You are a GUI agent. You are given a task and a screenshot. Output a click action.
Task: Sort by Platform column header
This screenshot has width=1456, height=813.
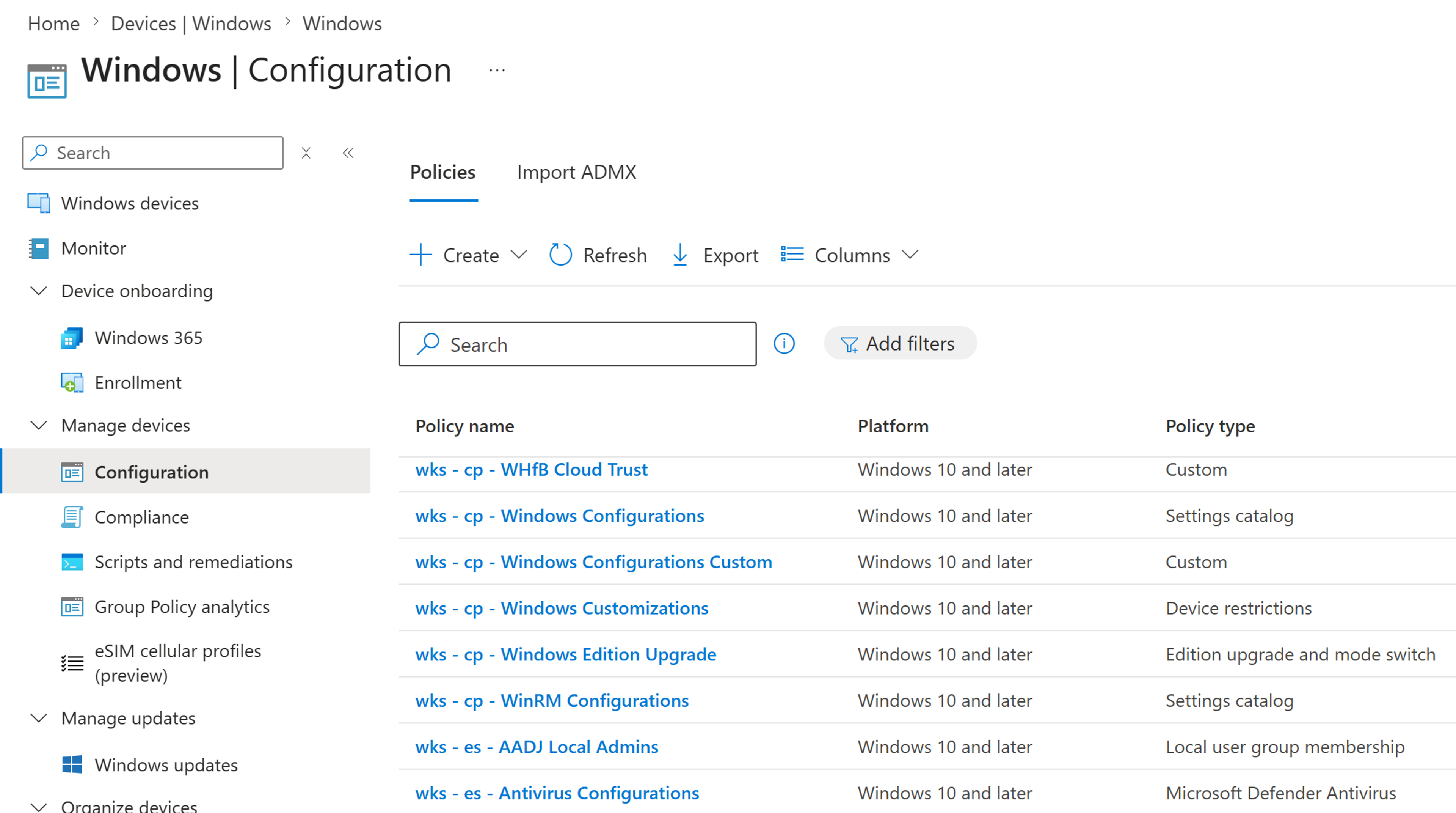click(x=893, y=426)
